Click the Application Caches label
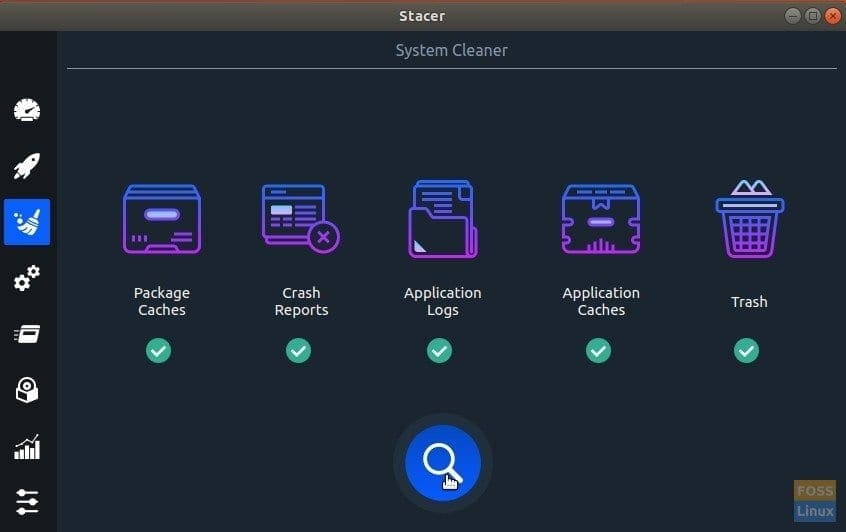This screenshot has height=532, width=846. (x=601, y=301)
